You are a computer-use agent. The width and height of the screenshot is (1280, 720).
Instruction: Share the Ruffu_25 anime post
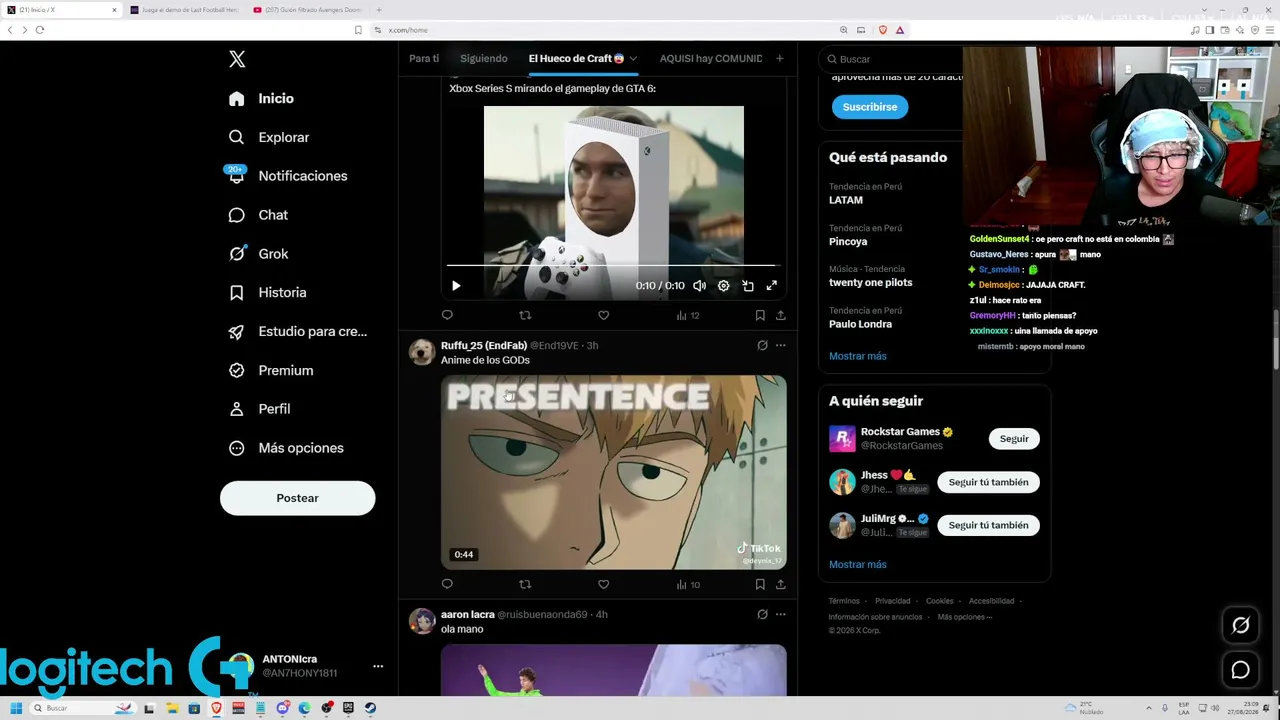click(780, 584)
